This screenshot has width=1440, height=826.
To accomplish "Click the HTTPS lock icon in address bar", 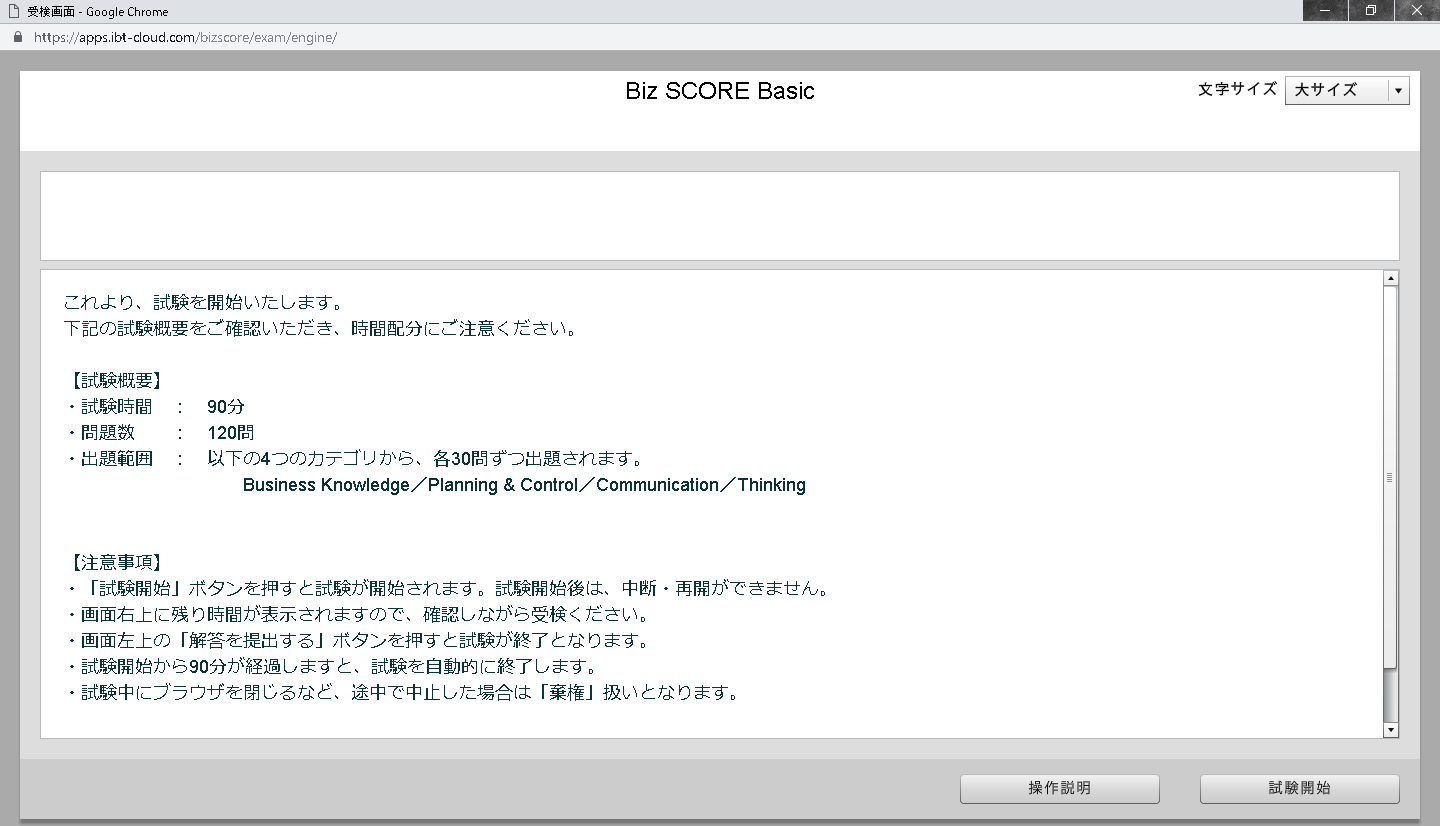I will pyautogui.click(x=16, y=36).
